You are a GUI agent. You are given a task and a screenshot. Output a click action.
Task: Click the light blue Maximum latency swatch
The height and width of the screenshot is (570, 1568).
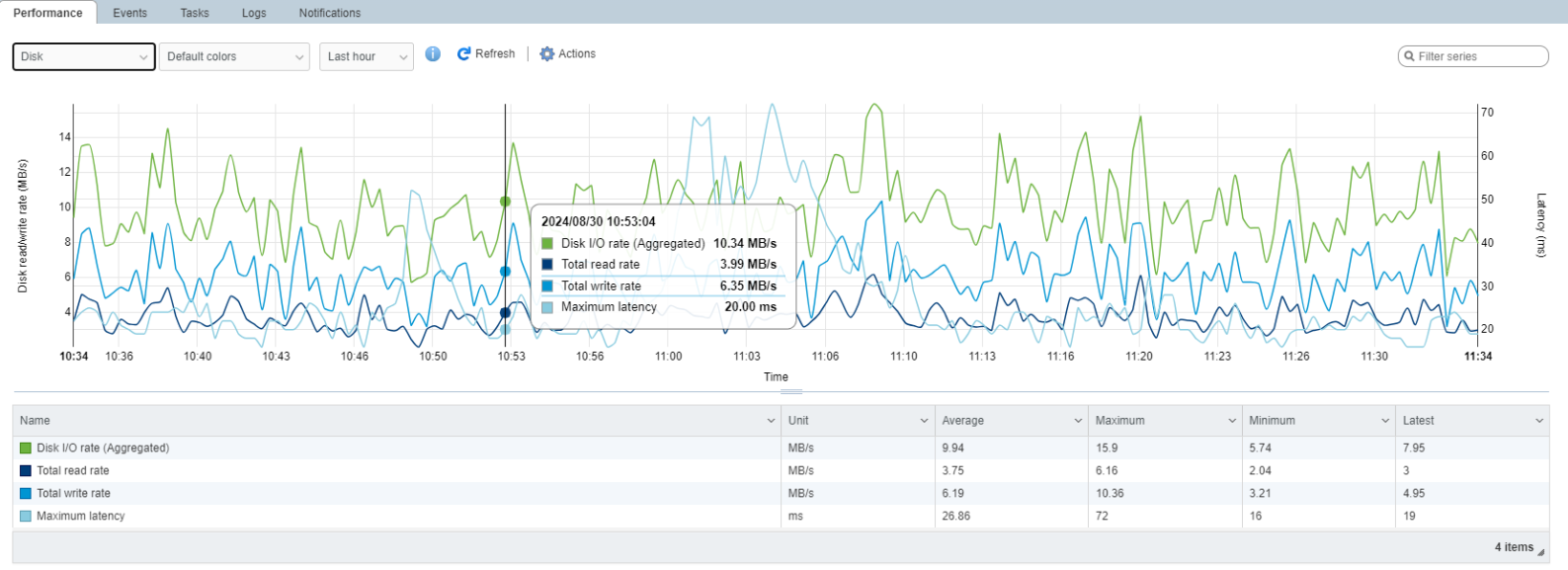click(26, 517)
